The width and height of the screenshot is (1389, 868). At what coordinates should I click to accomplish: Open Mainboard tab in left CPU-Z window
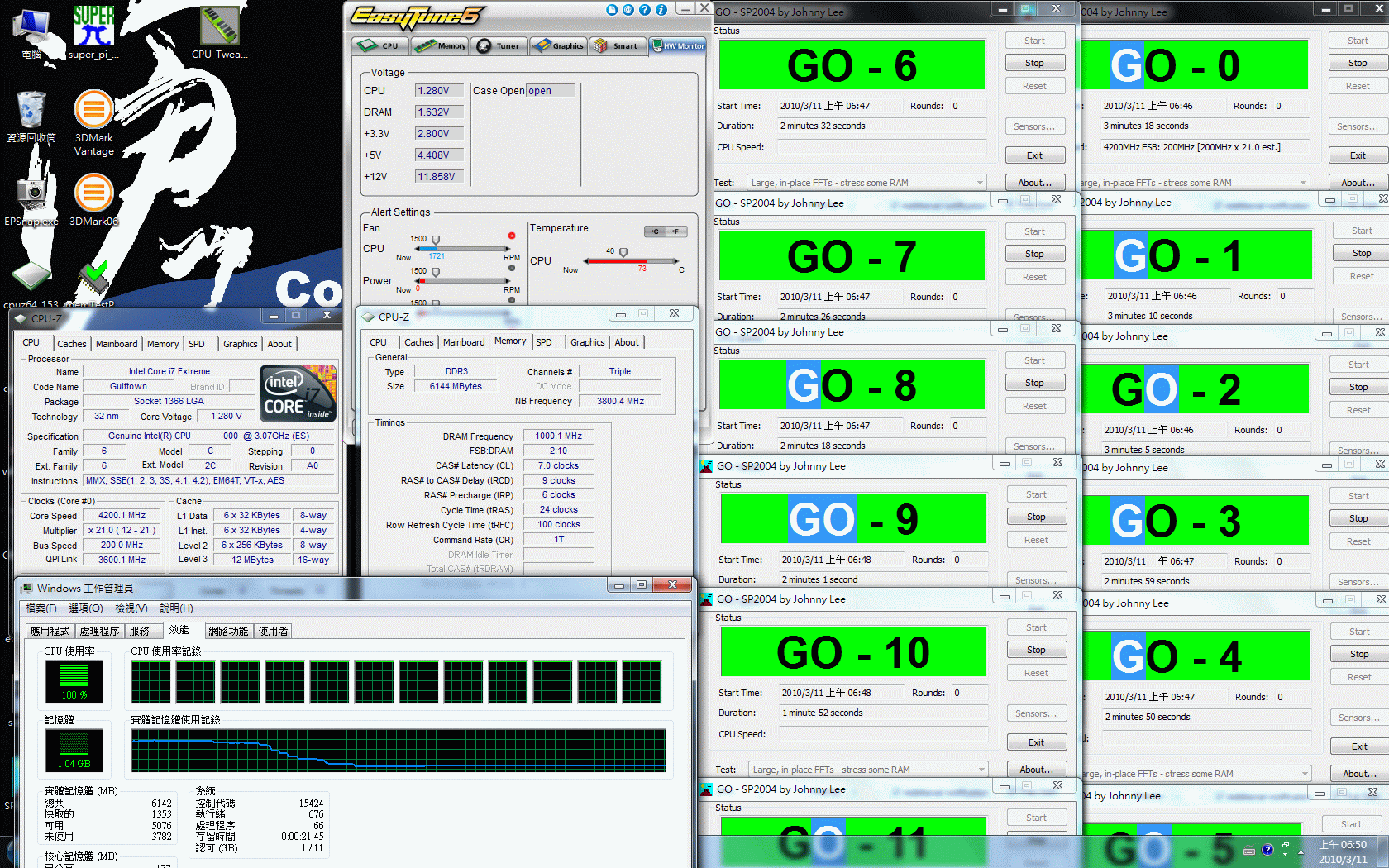[x=117, y=344]
